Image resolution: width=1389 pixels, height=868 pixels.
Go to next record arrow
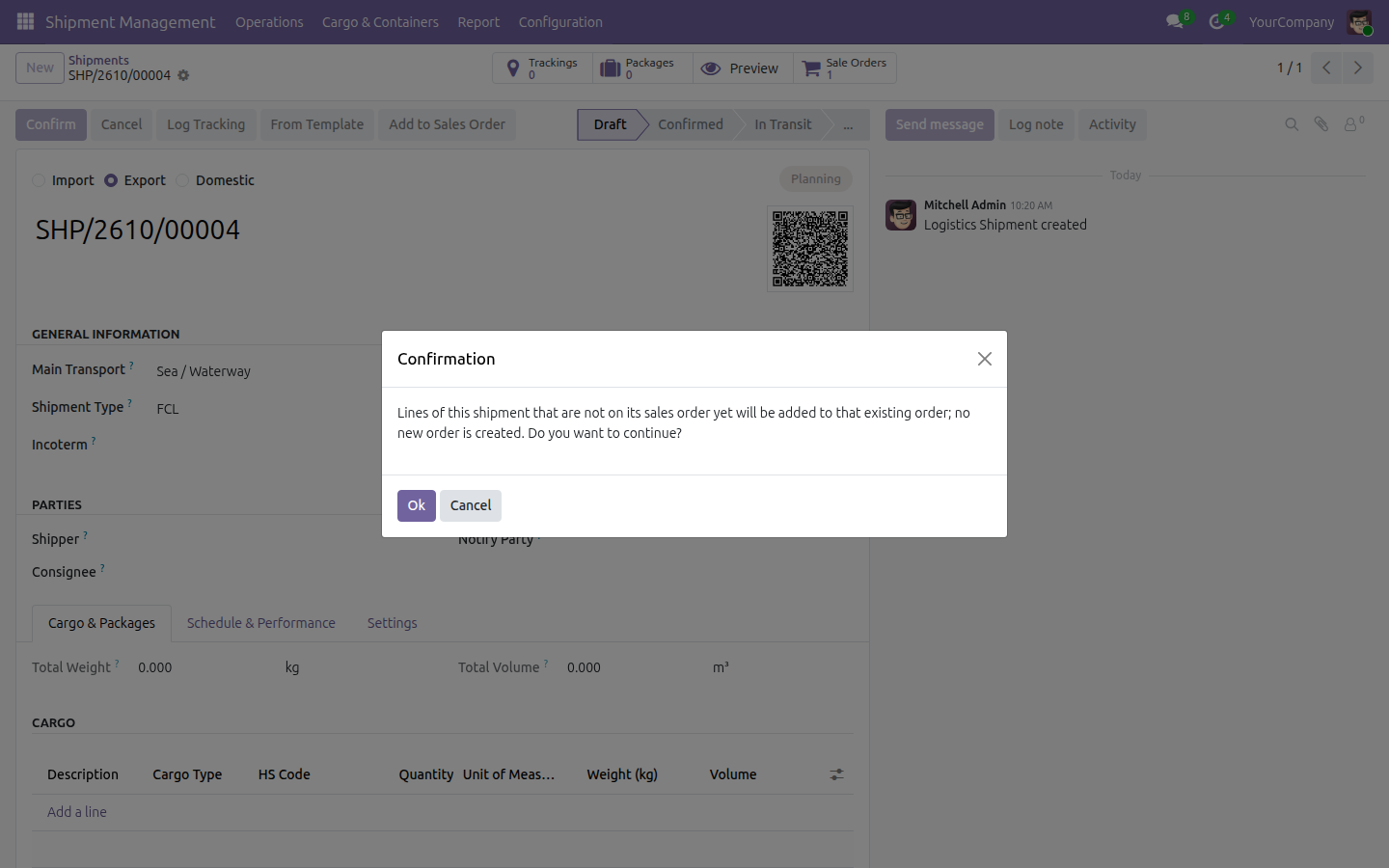[x=1357, y=68]
